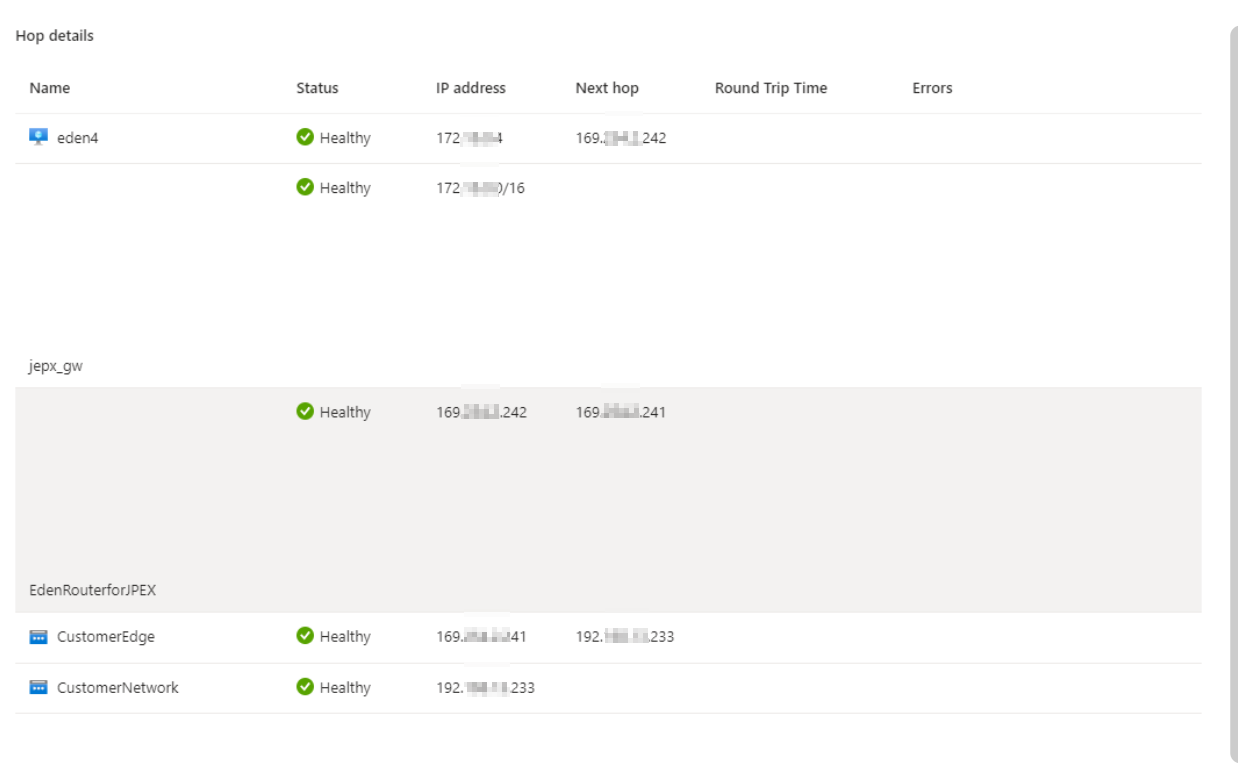This screenshot has height=769, width=1238.
Task: Click Healthy status text in CustomerNetwork row
Action: coord(345,687)
